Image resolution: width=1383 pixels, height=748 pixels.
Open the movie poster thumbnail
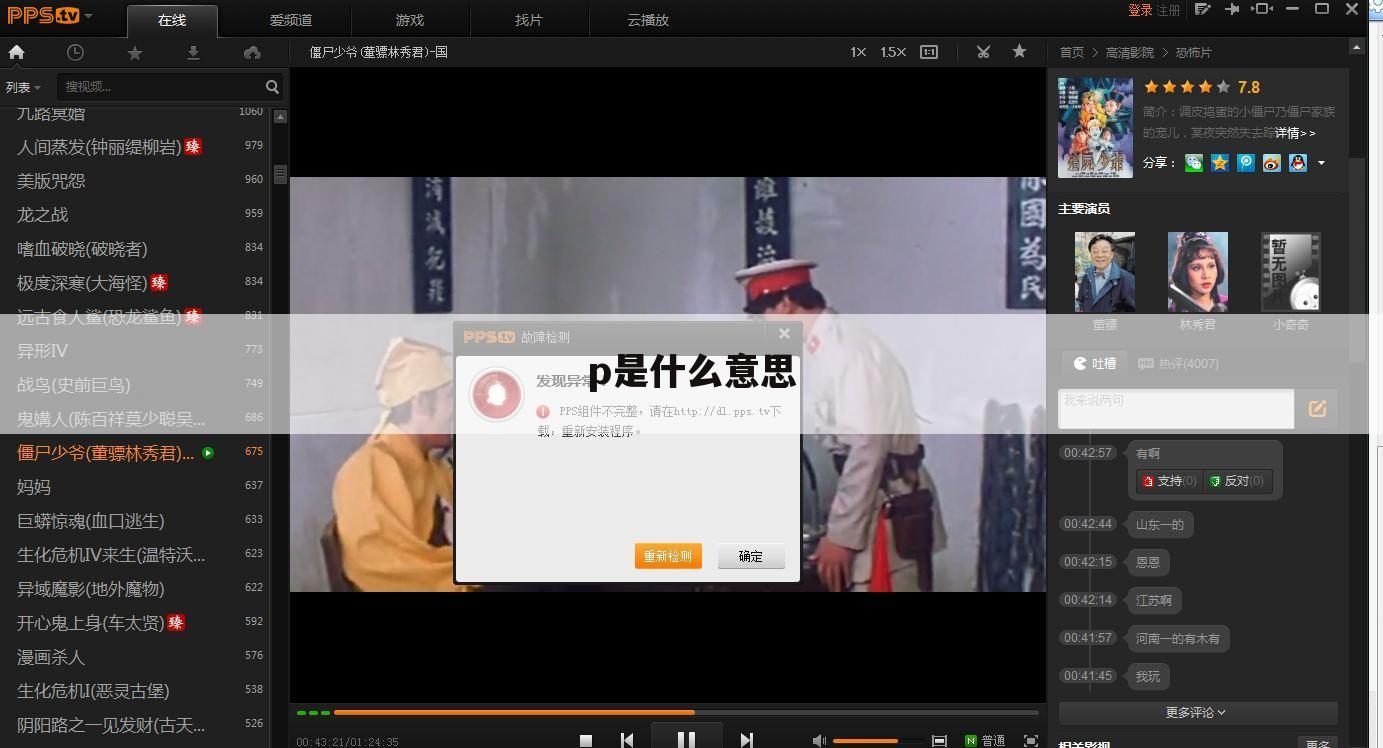click(1095, 127)
